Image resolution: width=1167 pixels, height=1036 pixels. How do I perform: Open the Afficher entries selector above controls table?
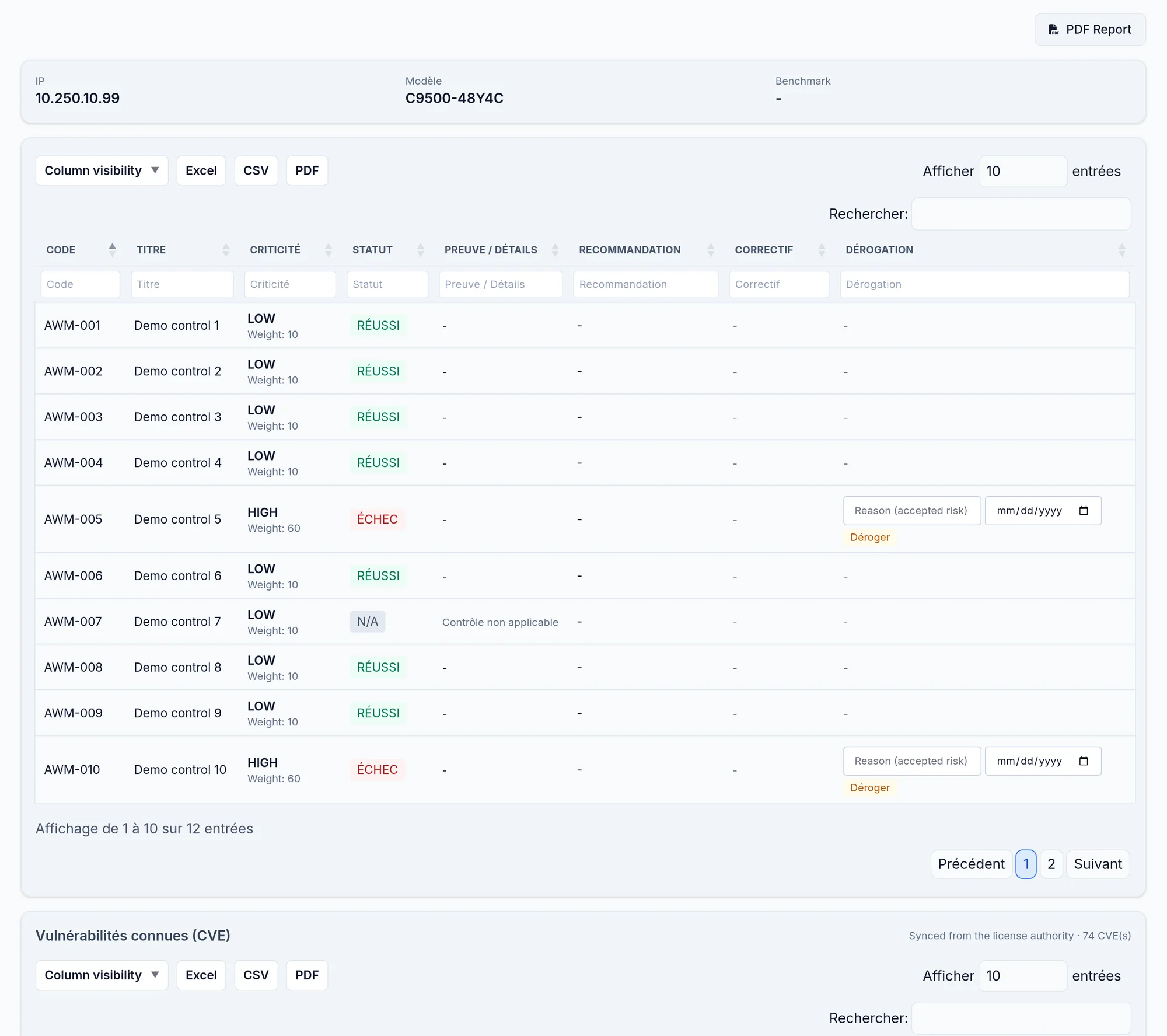(x=1023, y=171)
